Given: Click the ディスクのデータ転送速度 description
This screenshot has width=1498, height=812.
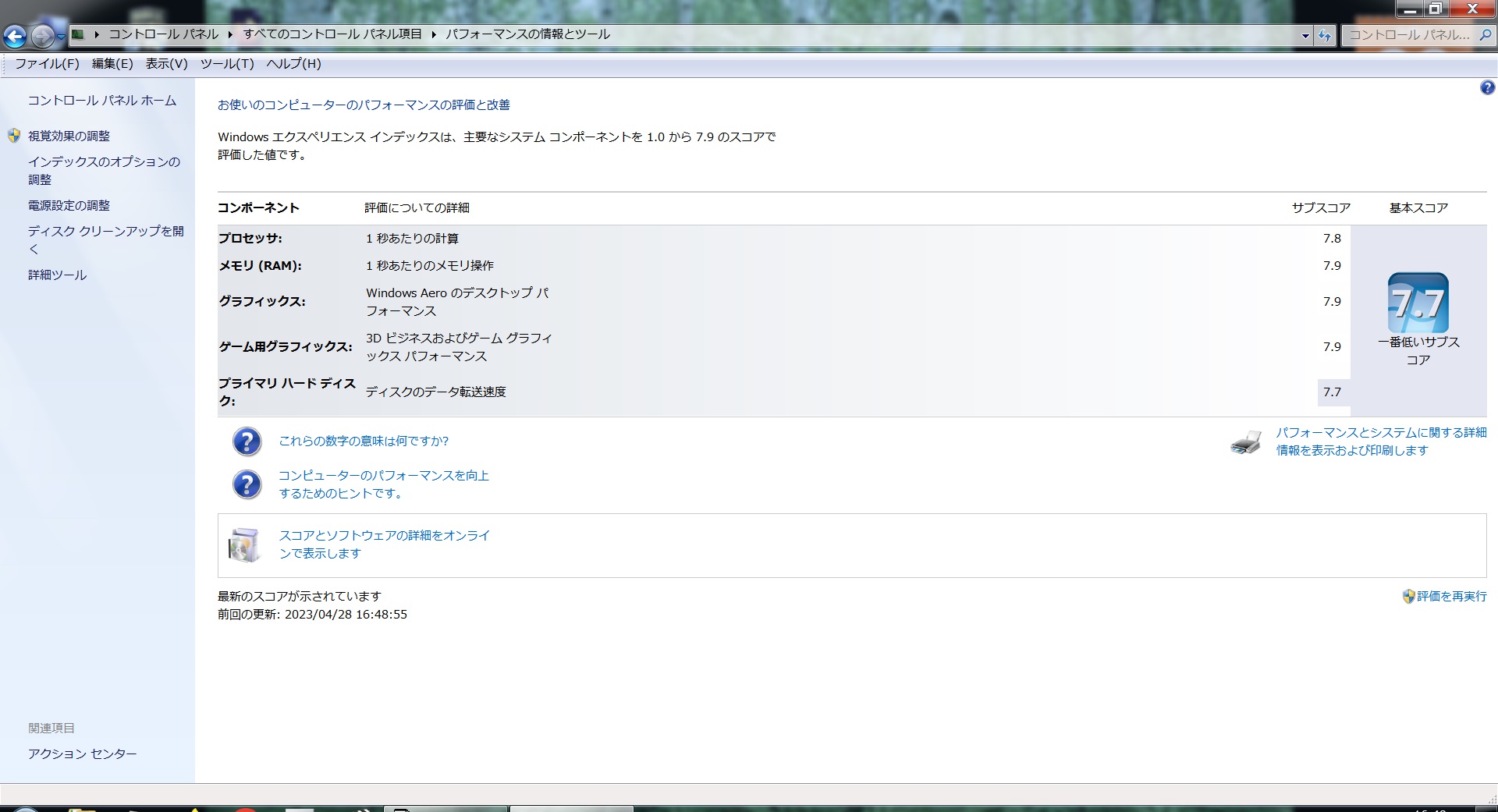Looking at the screenshot, I should click(x=436, y=392).
